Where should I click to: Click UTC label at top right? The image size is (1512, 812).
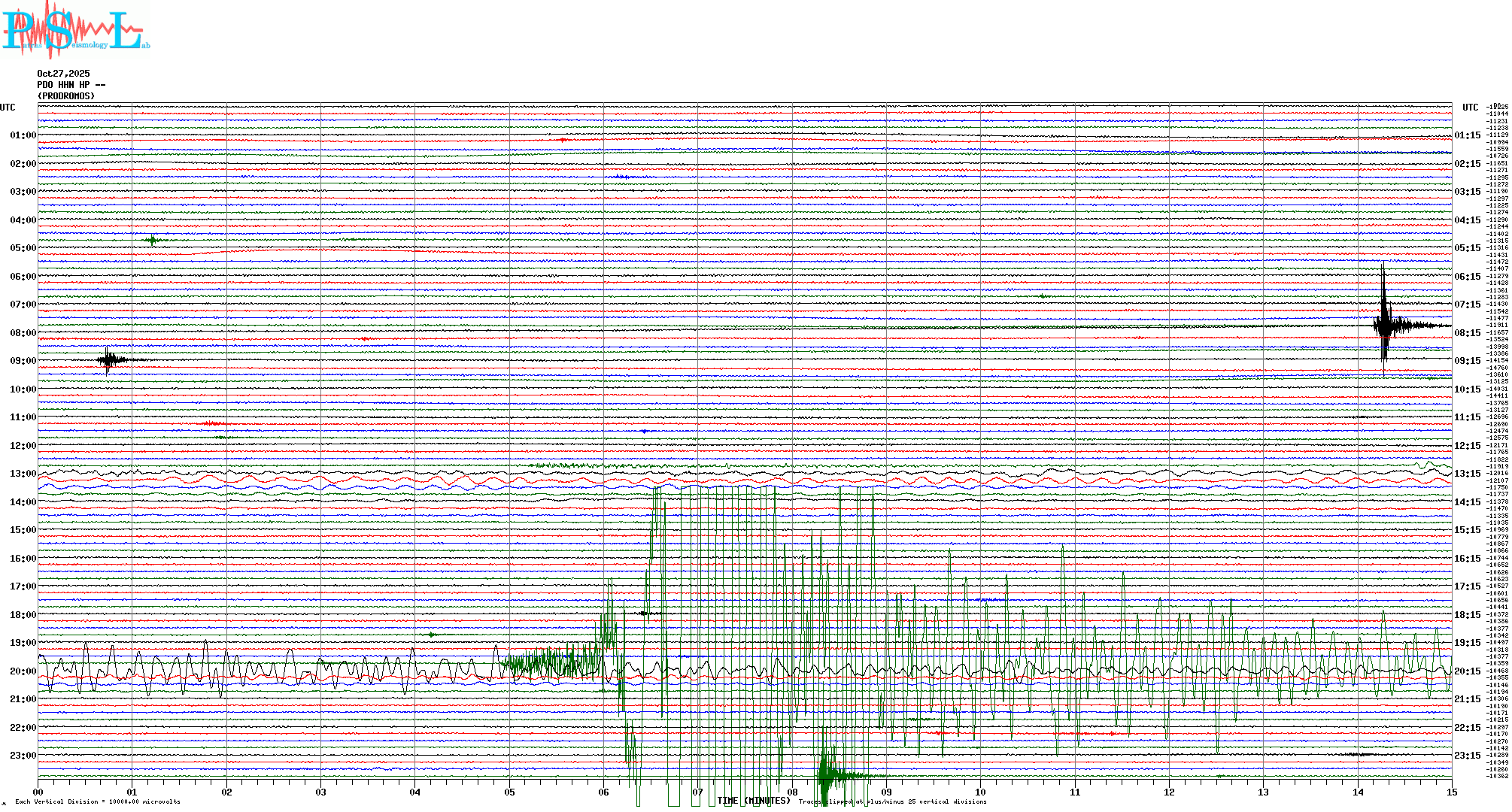[x=1470, y=108]
